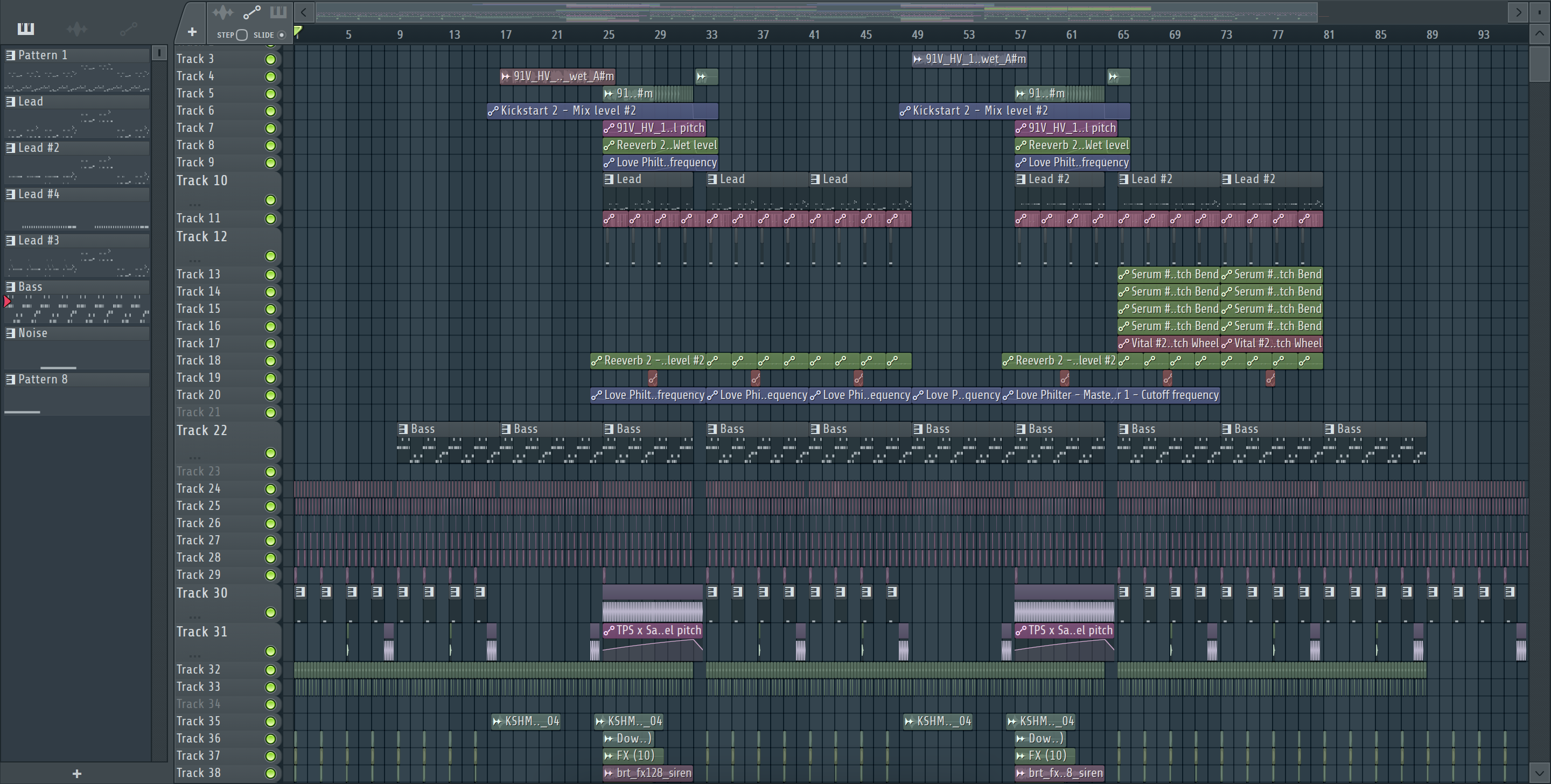The width and height of the screenshot is (1551, 784).
Task: Open menu of first Kickstart 2 Mix level clip
Action: pos(493,111)
